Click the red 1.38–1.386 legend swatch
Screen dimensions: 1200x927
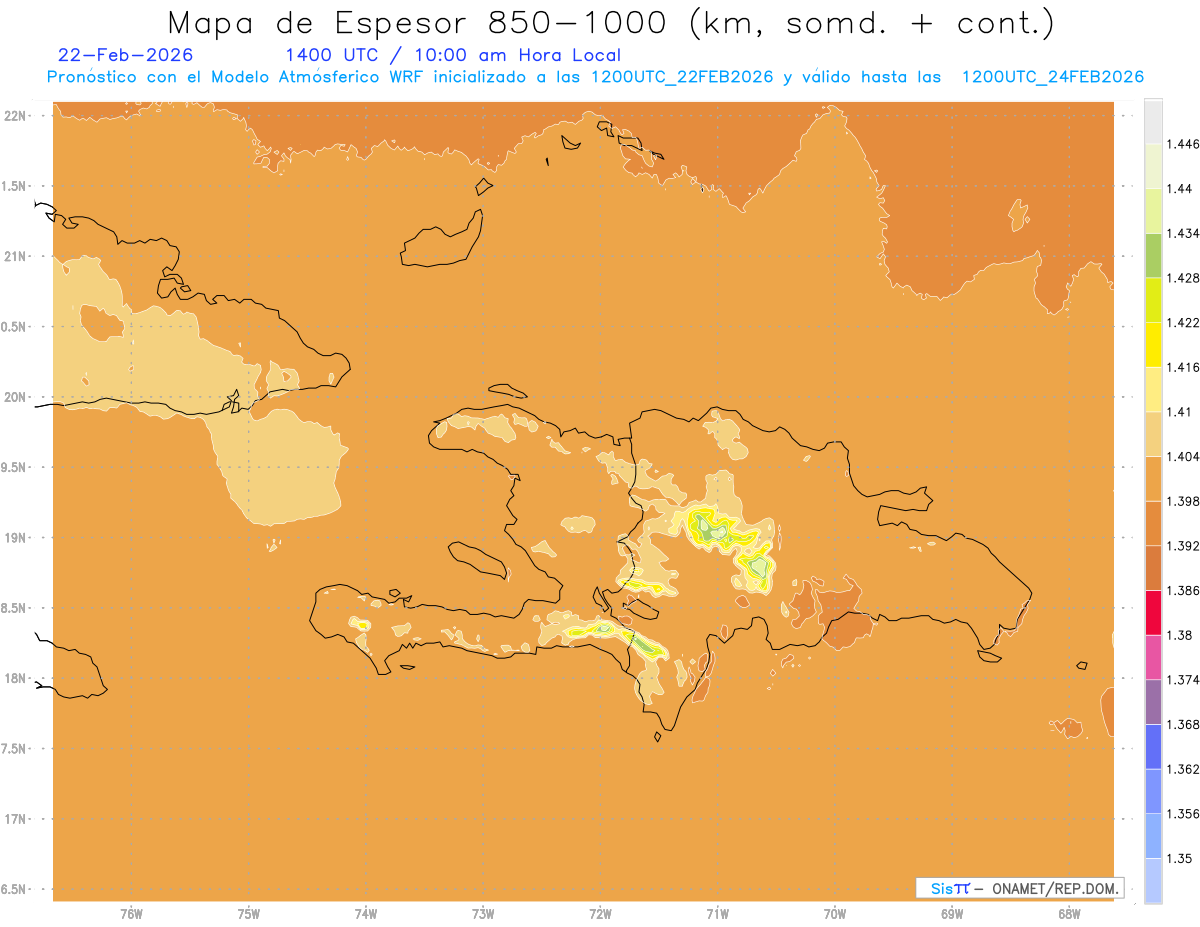tap(1153, 612)
